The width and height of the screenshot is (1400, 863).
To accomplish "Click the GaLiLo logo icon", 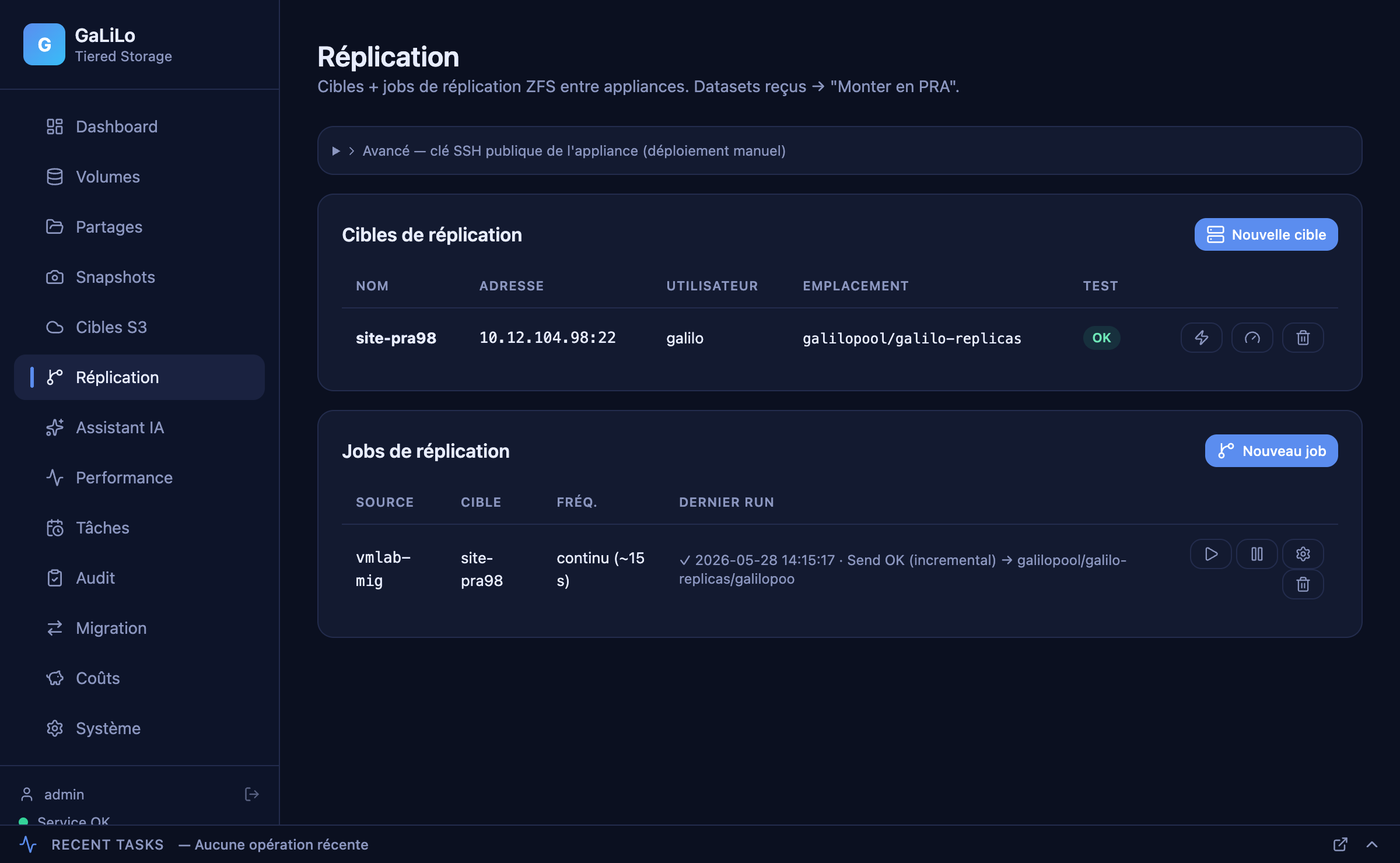I will pyautogui.click(x=44, y=44).
